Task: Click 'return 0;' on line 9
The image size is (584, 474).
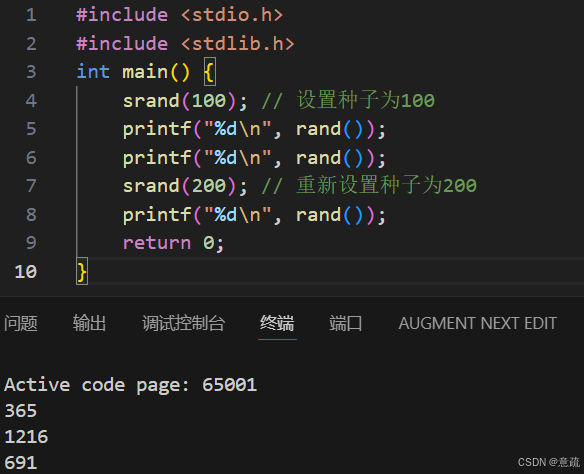Action: tap(173, 243)
